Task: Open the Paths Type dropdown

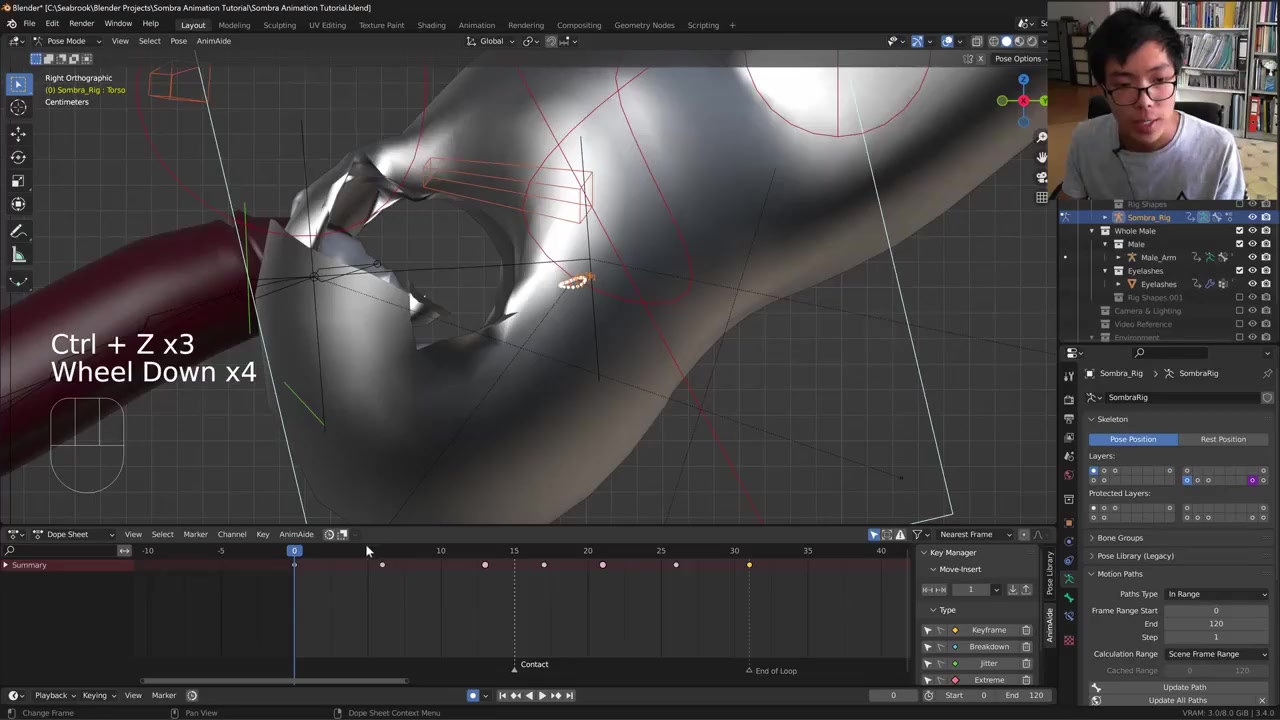Action: (x=1216, y=594)
